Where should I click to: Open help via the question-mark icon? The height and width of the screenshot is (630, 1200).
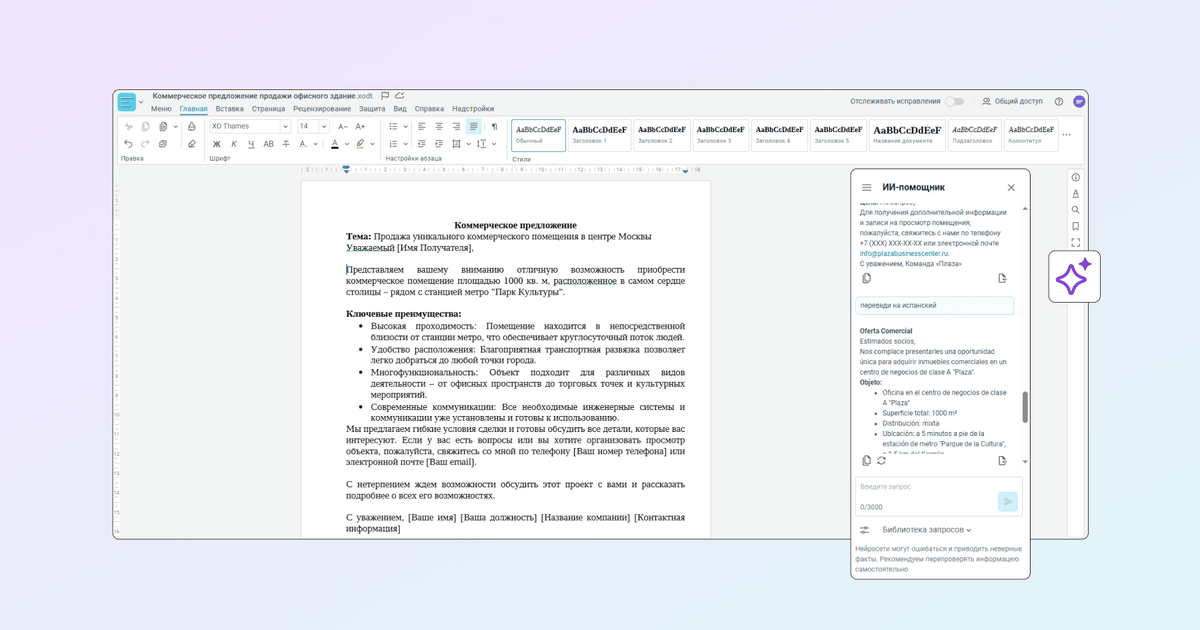(x=1059, y=101)
